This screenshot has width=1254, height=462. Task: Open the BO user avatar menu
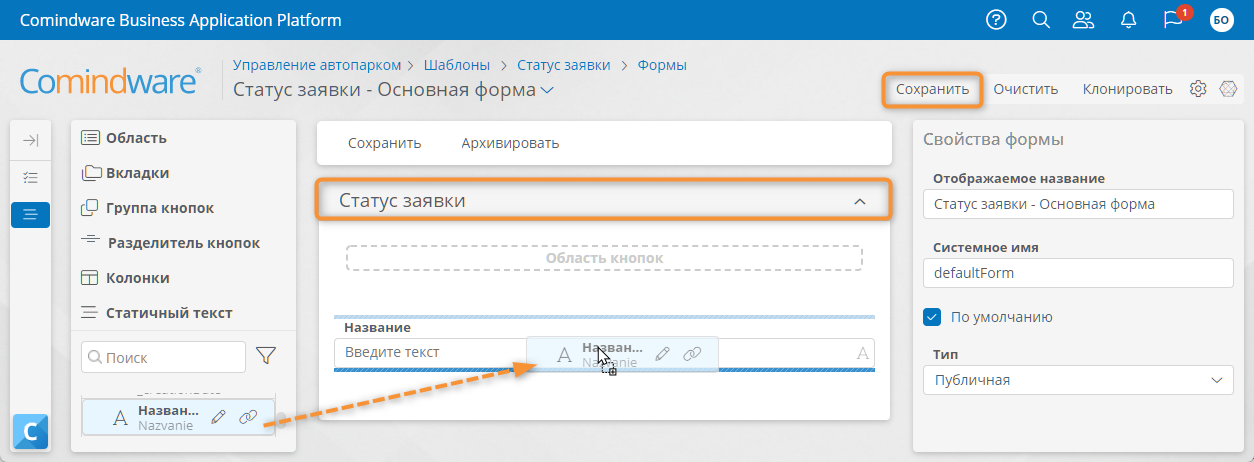pyautogui.click(x=1221, y=20)
